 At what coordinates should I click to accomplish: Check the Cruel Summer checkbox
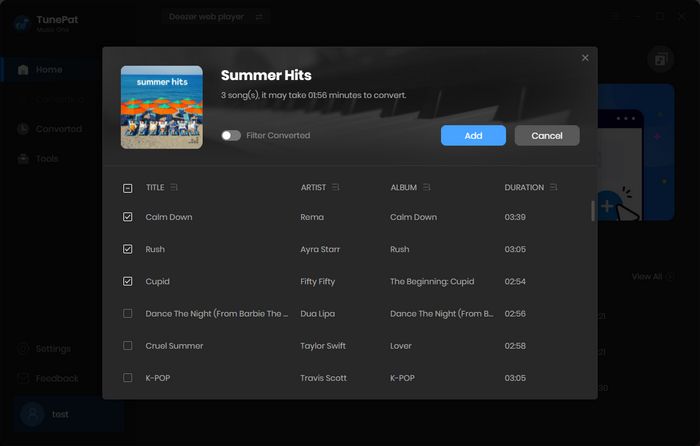point(127,346)
